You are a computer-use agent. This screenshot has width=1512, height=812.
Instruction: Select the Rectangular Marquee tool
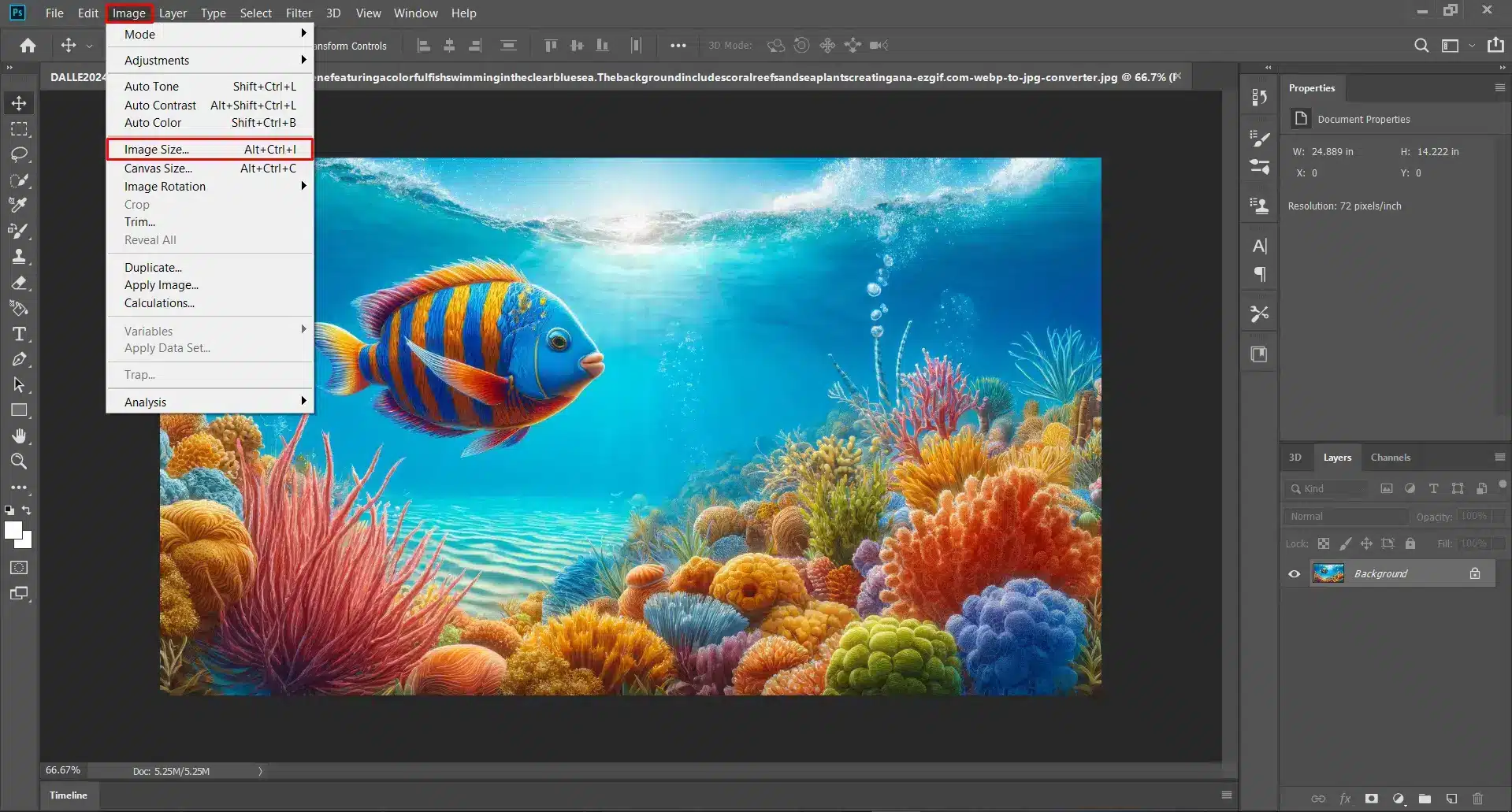pyautogui.click(x=19, y=129)
